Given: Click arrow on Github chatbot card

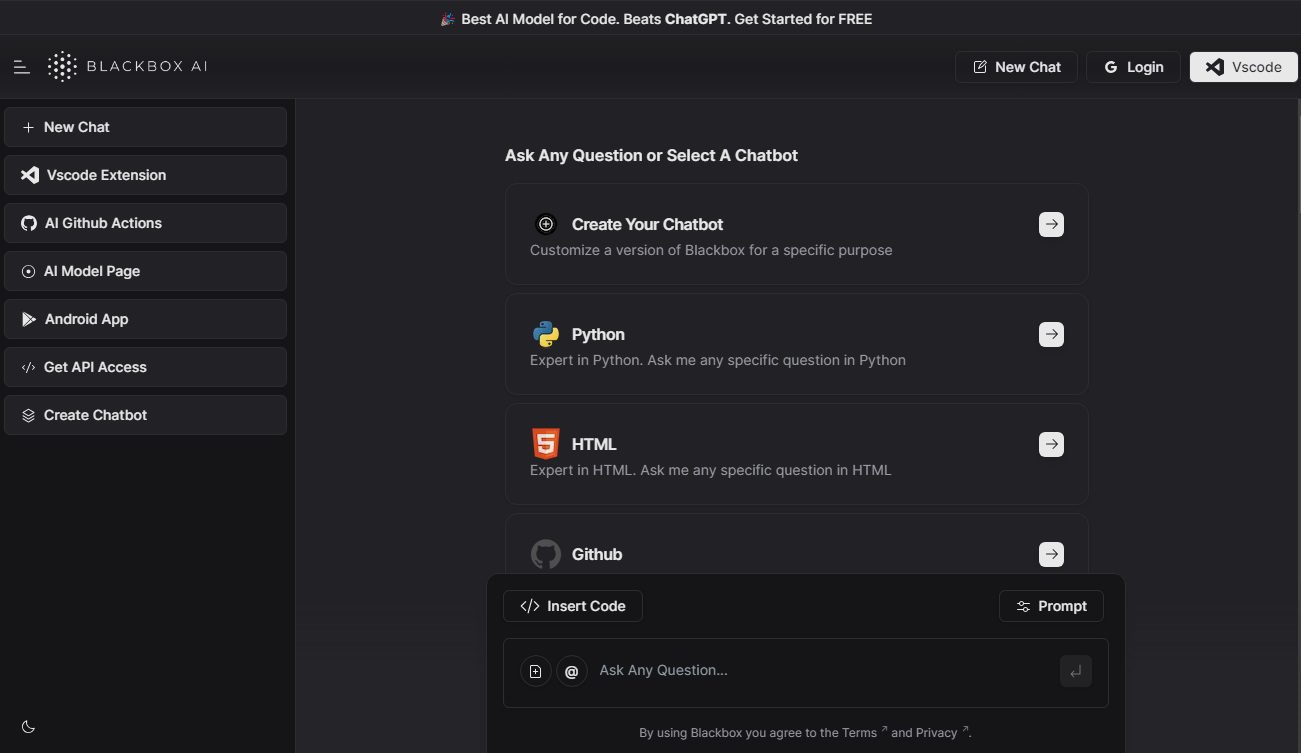Looking at the screenshot, I should (x=1051, y=554).
